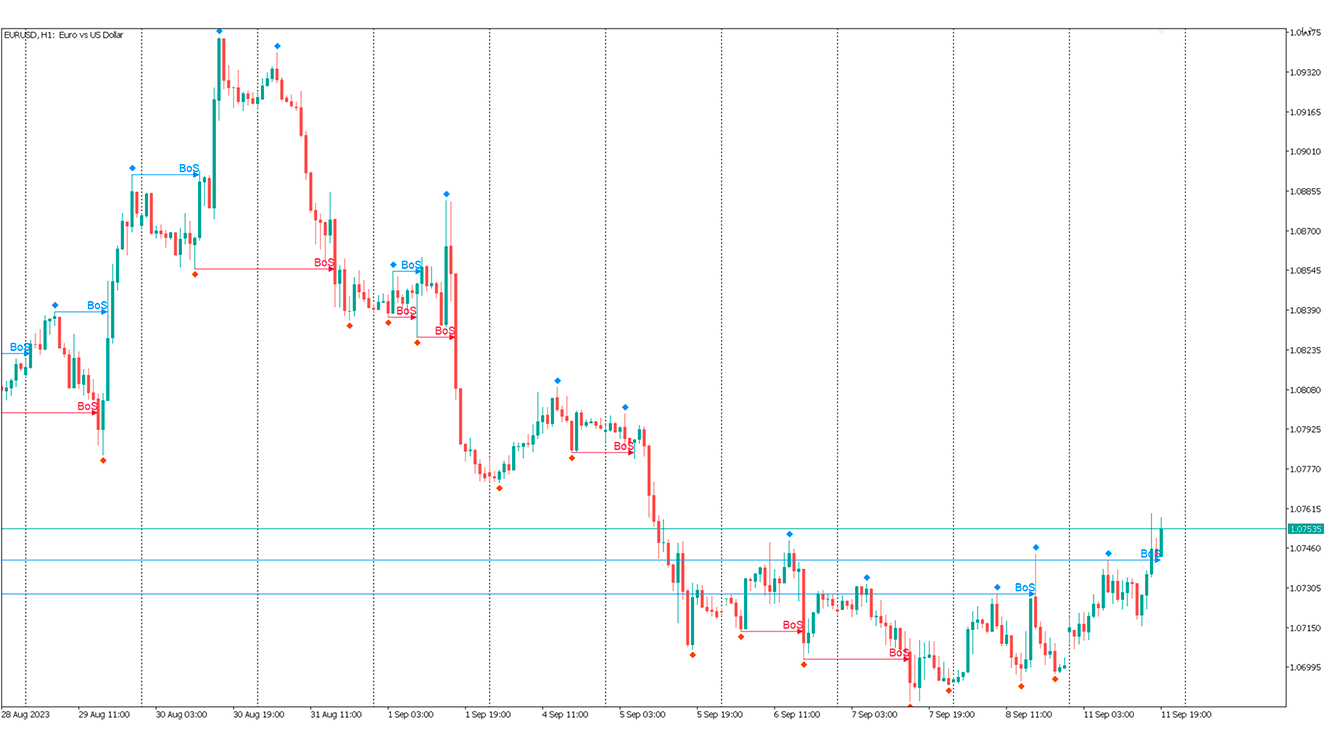The height and width of the screenshot is (750, 1333).
Task: Select the 5 Sep 03:00 time label
Action: point(641,715)
